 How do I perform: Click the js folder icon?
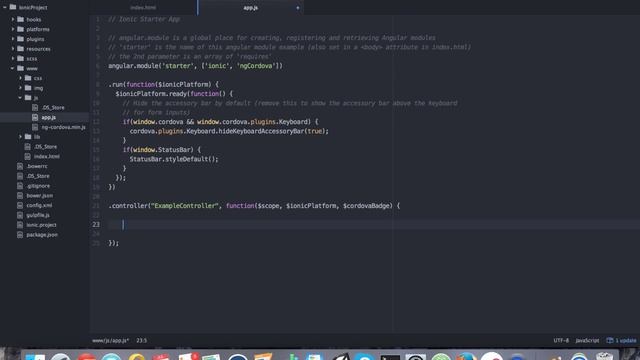click(28, 98)
